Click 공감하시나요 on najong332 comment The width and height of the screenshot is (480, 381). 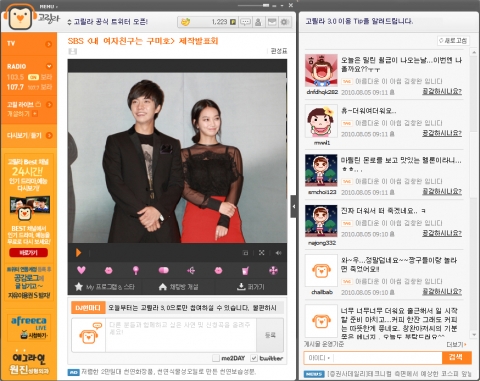point(442,233)
